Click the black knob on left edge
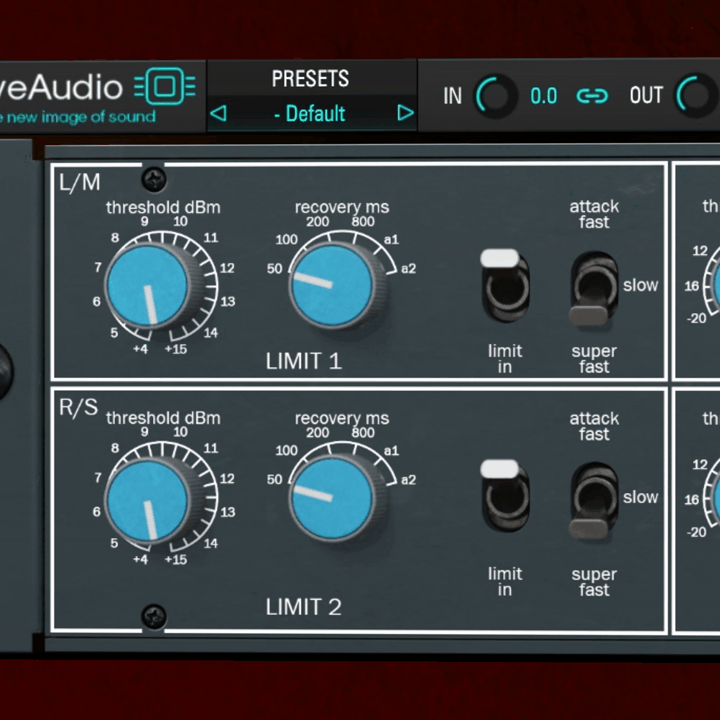This screenshot has width=720, height=720. 4,369
